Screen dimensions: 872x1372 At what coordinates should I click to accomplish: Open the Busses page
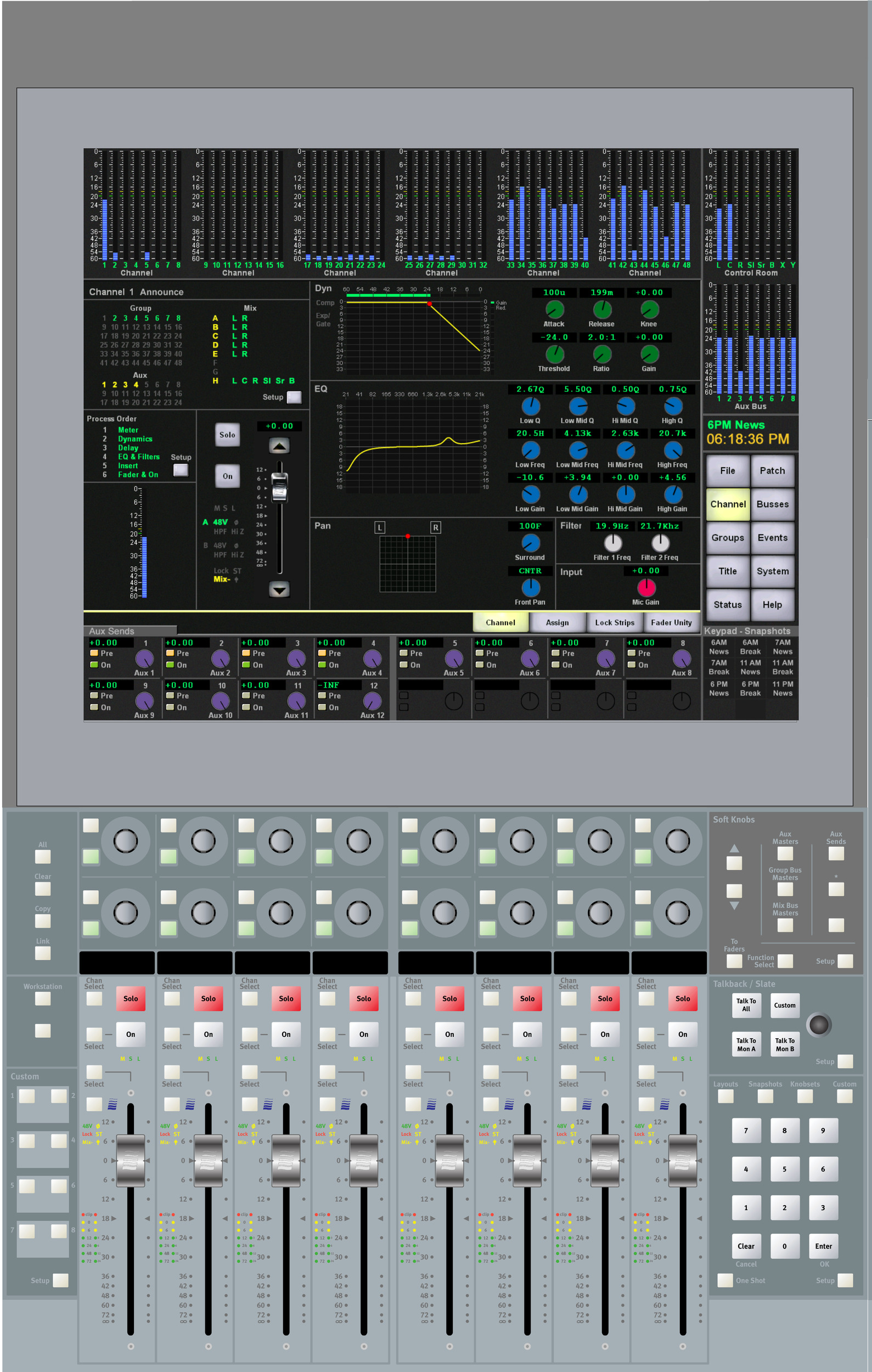coord(772,504)
